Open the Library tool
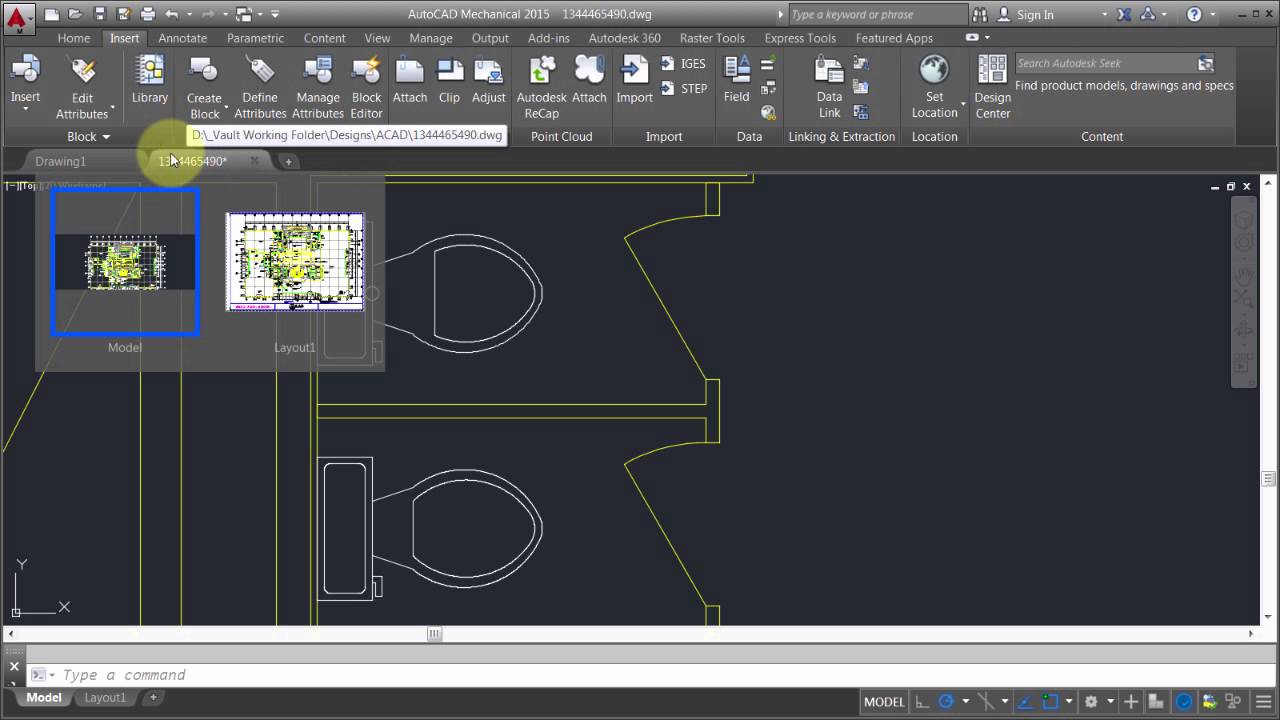 [x=150, y=80]
